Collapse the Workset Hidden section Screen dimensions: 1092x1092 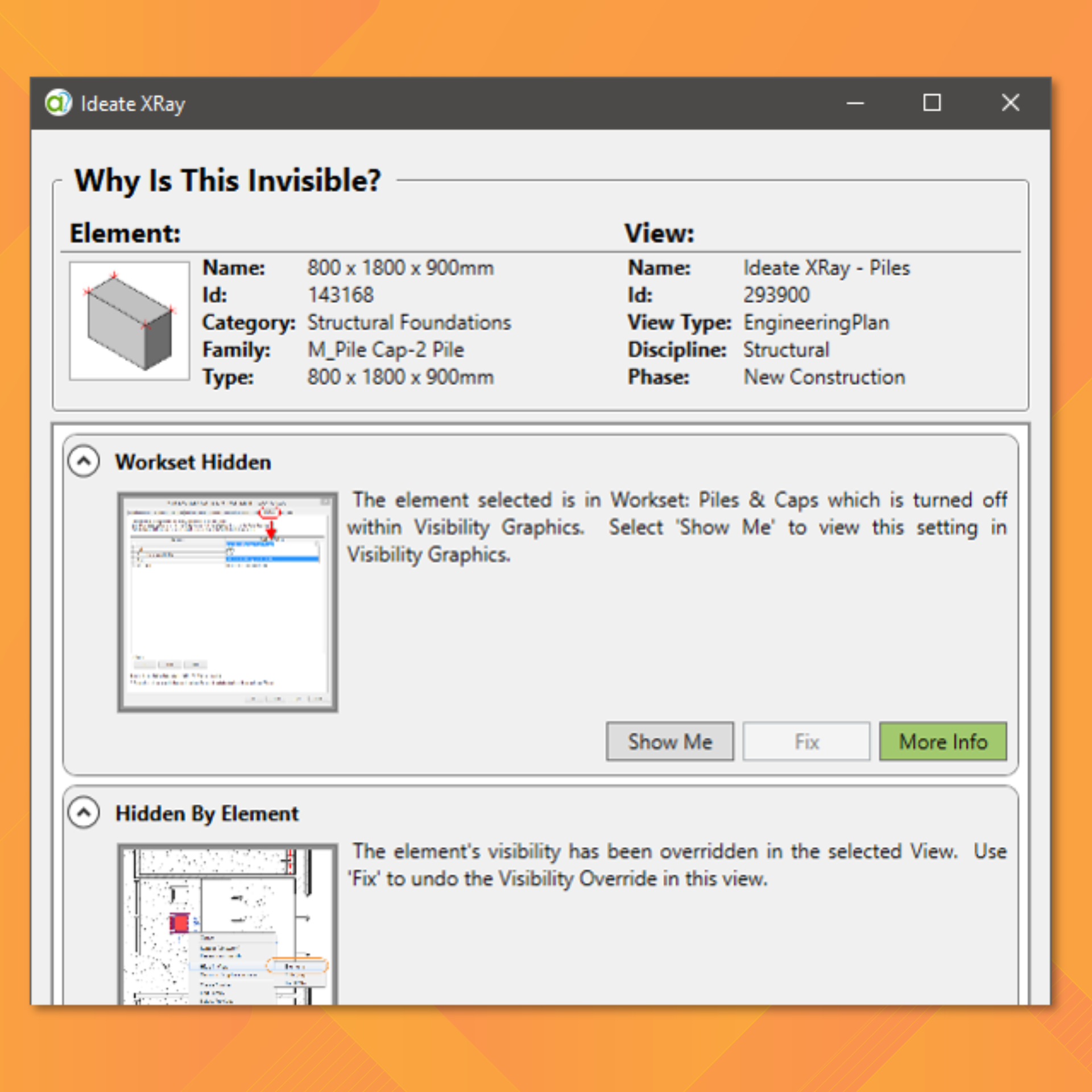click(84, 461)
